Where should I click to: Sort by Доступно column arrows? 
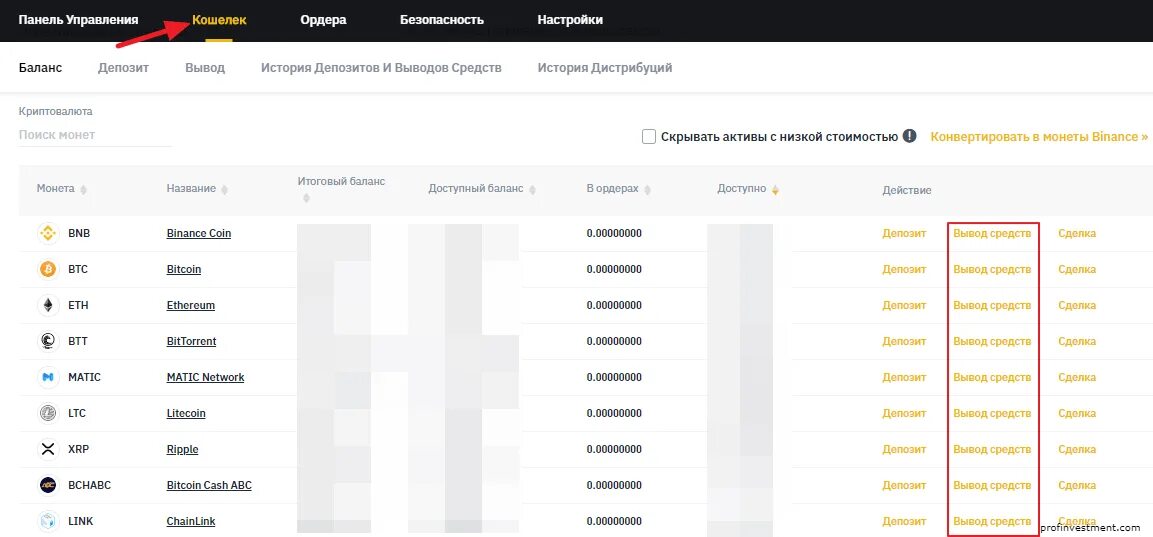(775, 190)
